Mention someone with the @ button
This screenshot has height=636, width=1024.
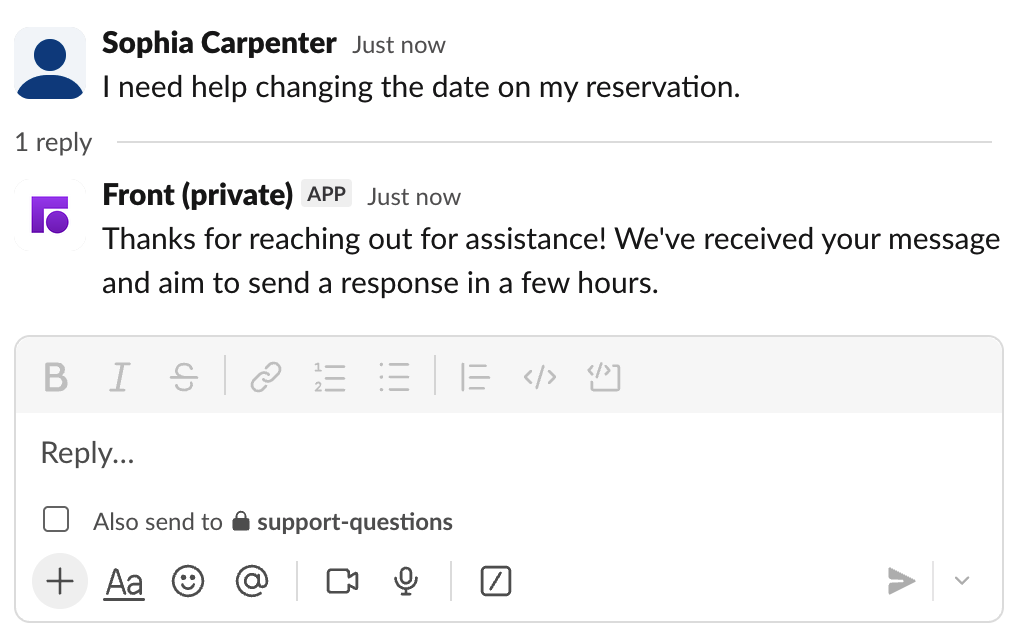(x=252, y=581)
